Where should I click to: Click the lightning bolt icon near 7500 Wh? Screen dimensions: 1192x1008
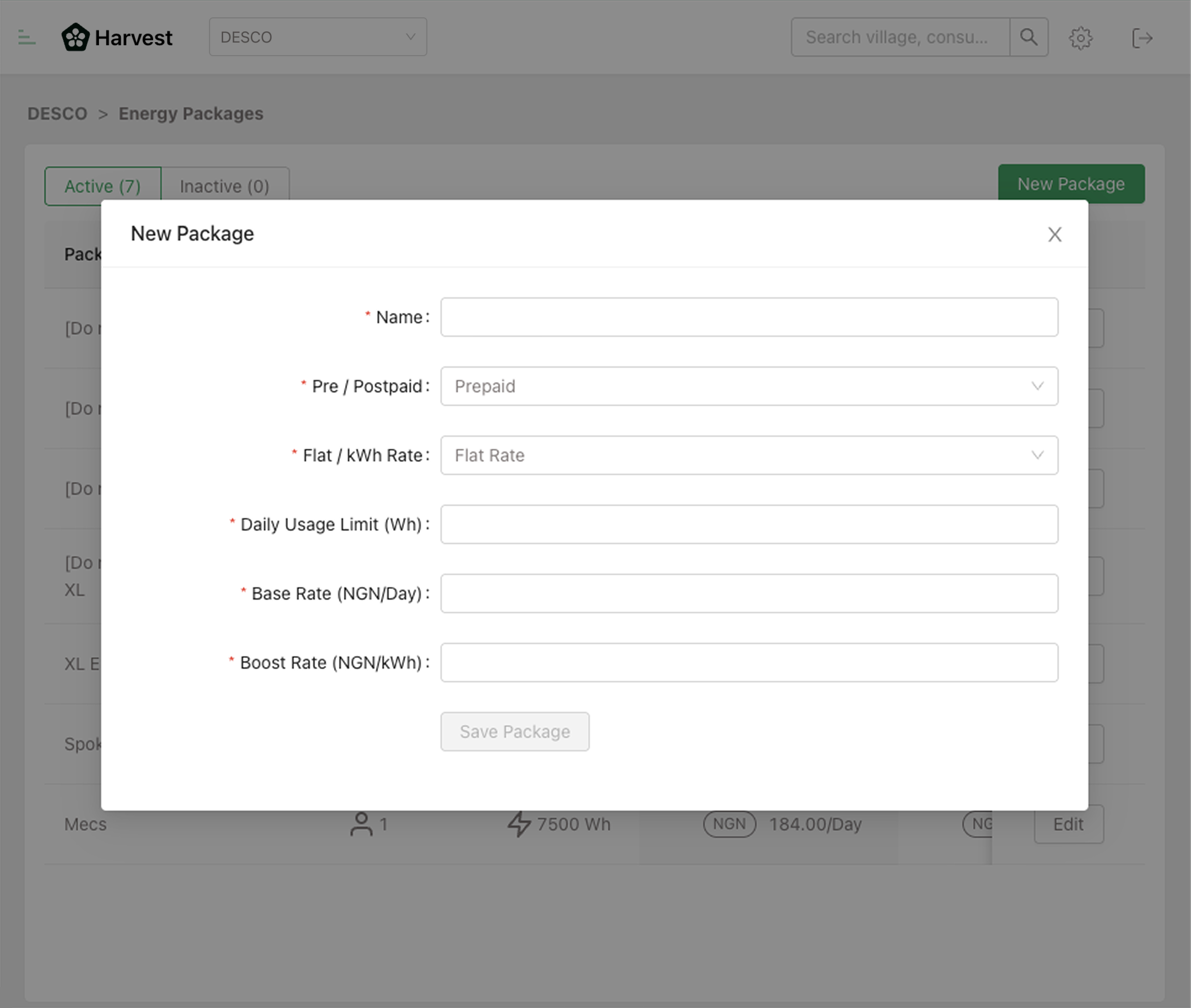coord(519,825)
